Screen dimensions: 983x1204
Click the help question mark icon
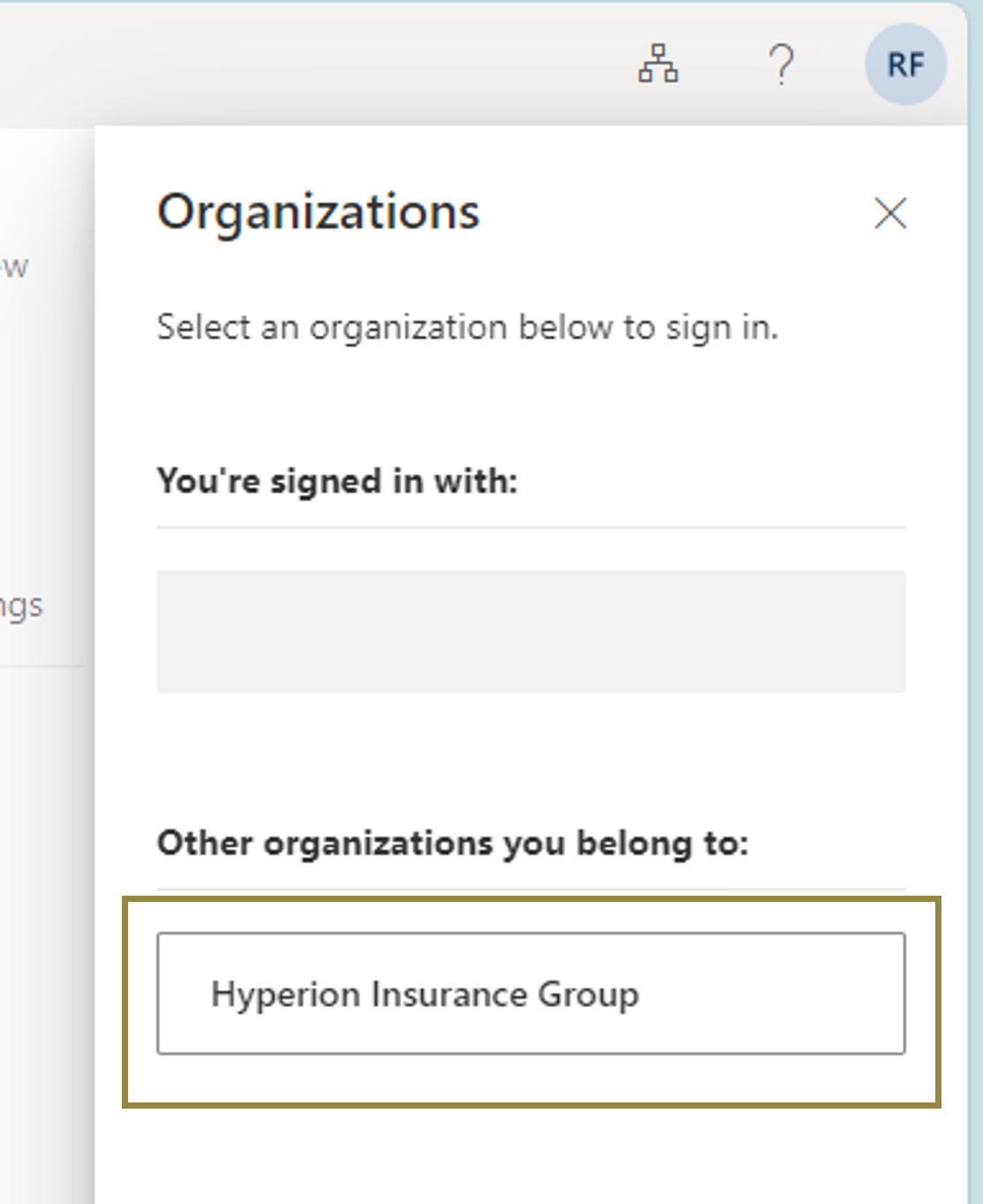(x=781, y=64)
